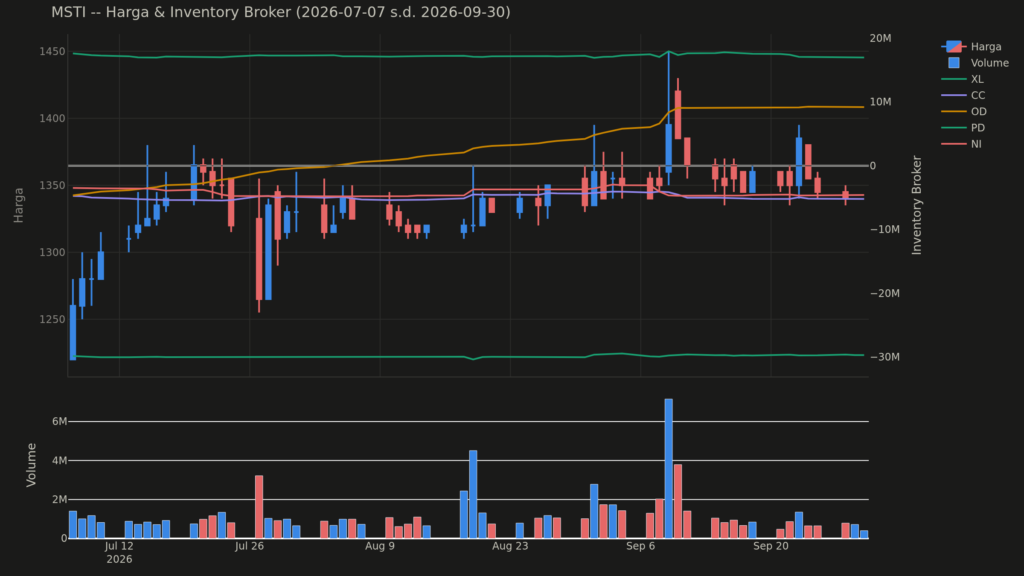Click the Sep 6 date tick label

640,546
